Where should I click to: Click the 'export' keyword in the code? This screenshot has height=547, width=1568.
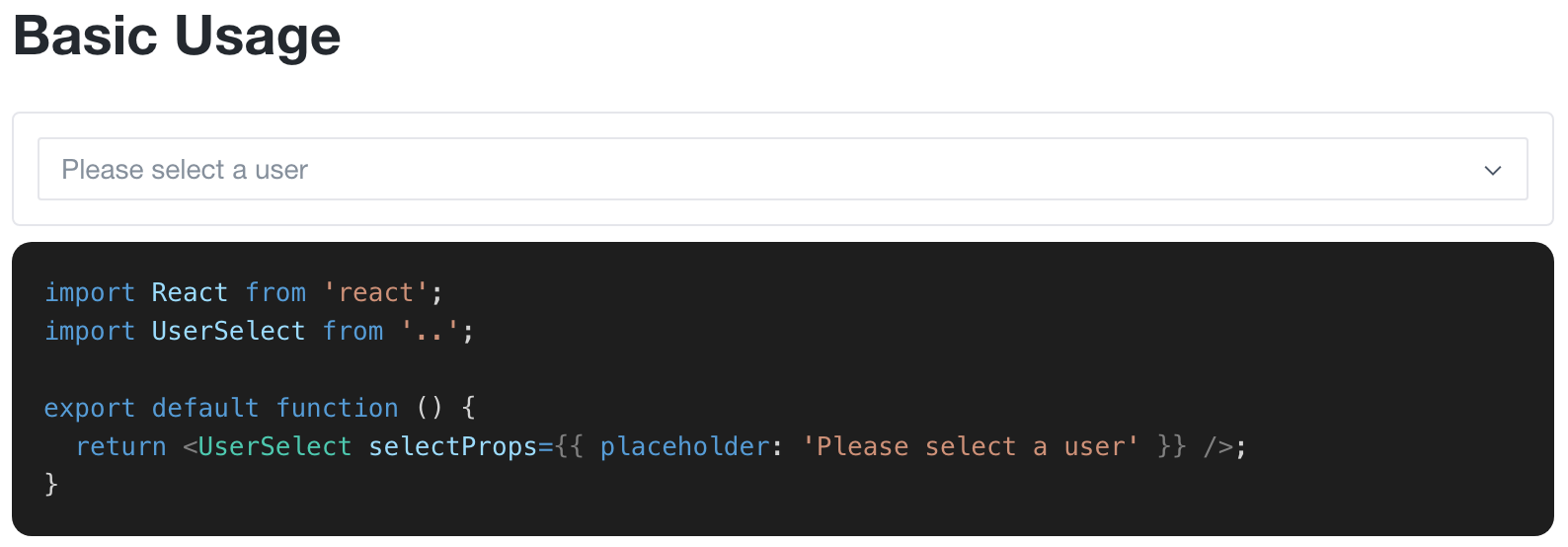coord(89,409)
